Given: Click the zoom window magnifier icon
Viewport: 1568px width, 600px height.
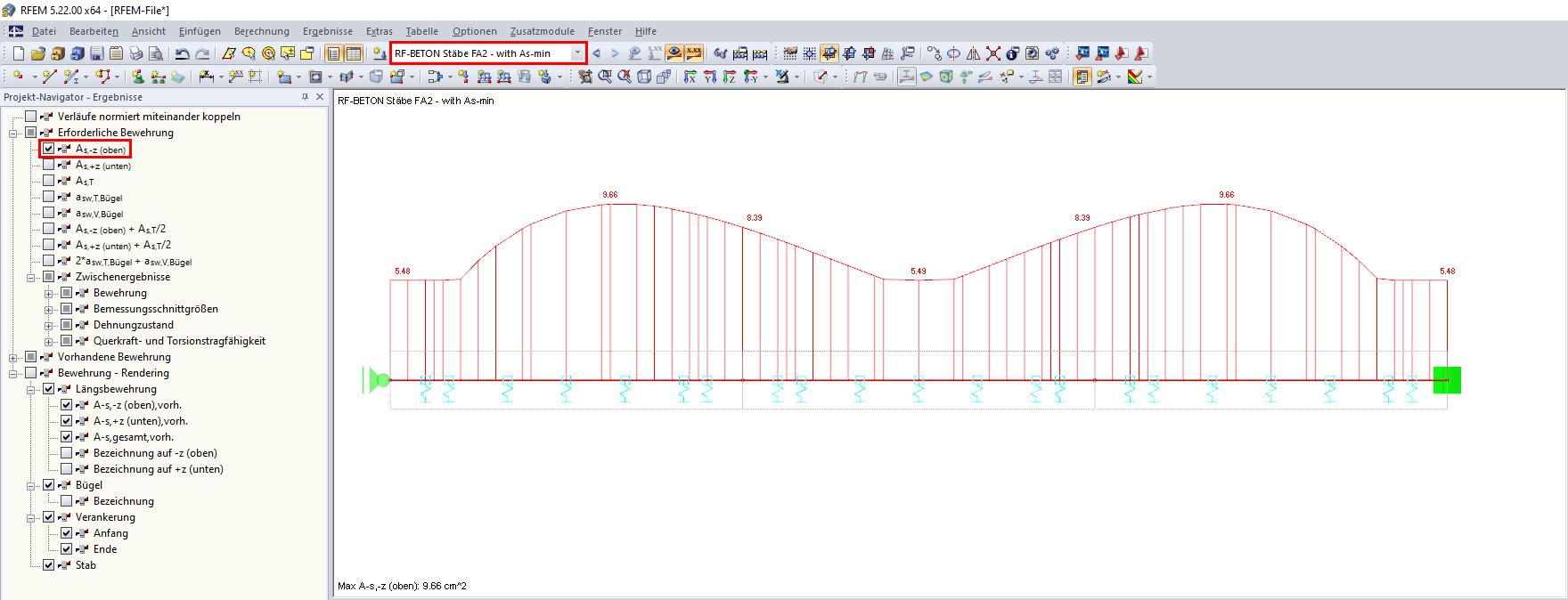Looking at the screenshot, I should pyautogui.click(x=605, y=77).
